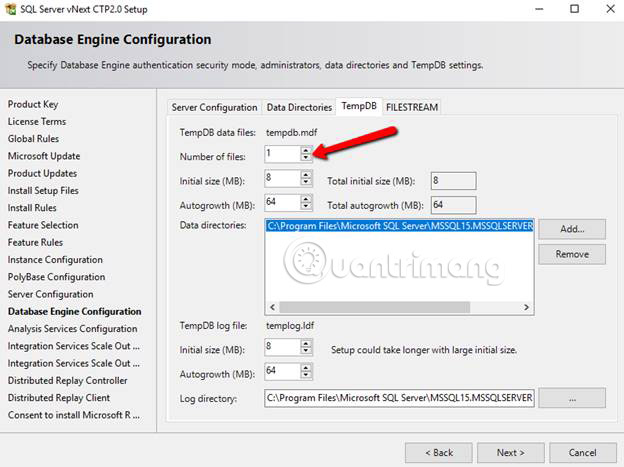Click TempDB data Initial size field
Image resolution: width=624 pixels, height=467 pixels.
click(283, 178)
